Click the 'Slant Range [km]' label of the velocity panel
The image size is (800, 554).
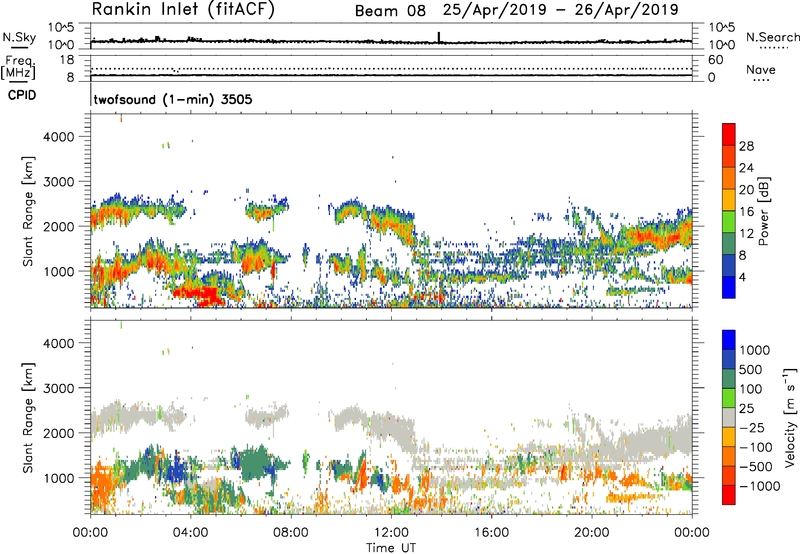[28, 418]
